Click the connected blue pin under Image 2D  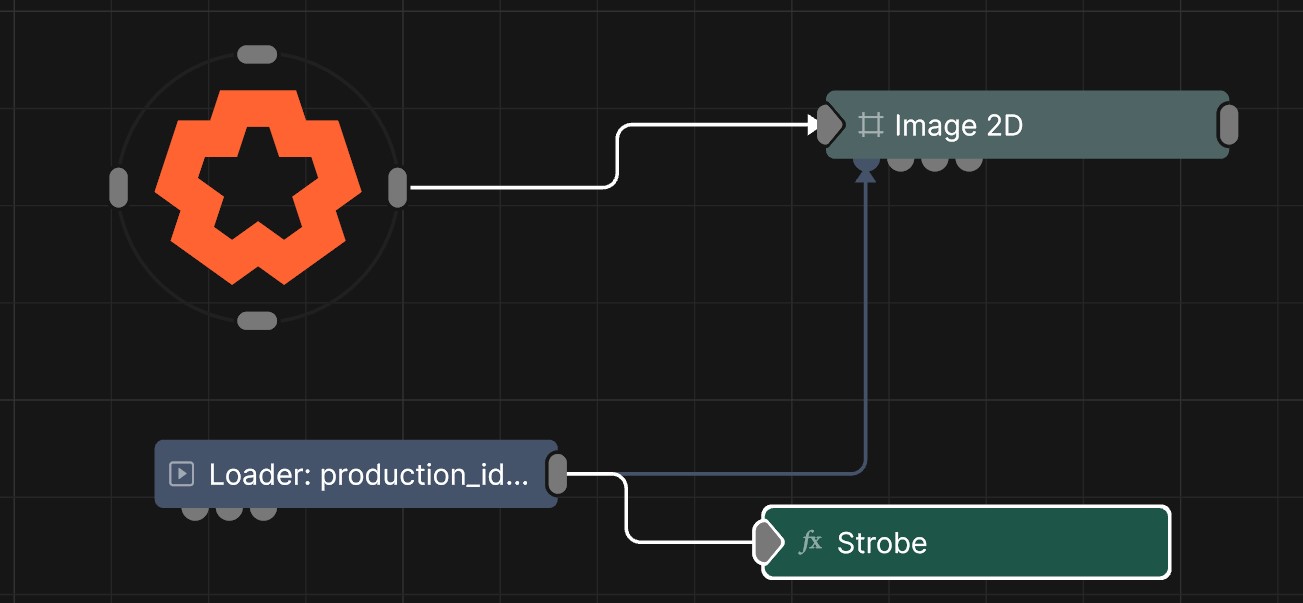tap(866, 163)
